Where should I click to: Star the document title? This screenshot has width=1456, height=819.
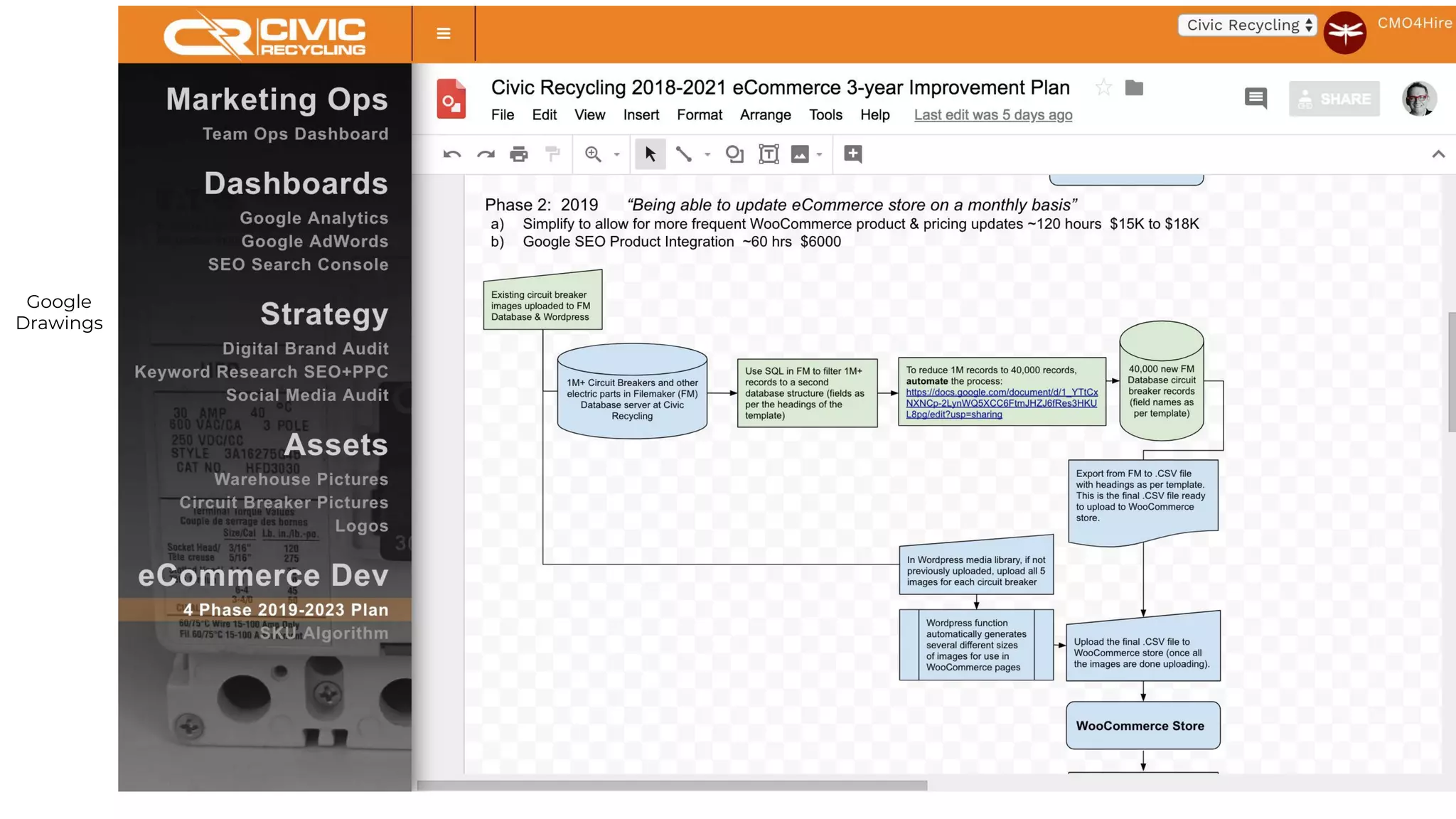[1103, 87]
